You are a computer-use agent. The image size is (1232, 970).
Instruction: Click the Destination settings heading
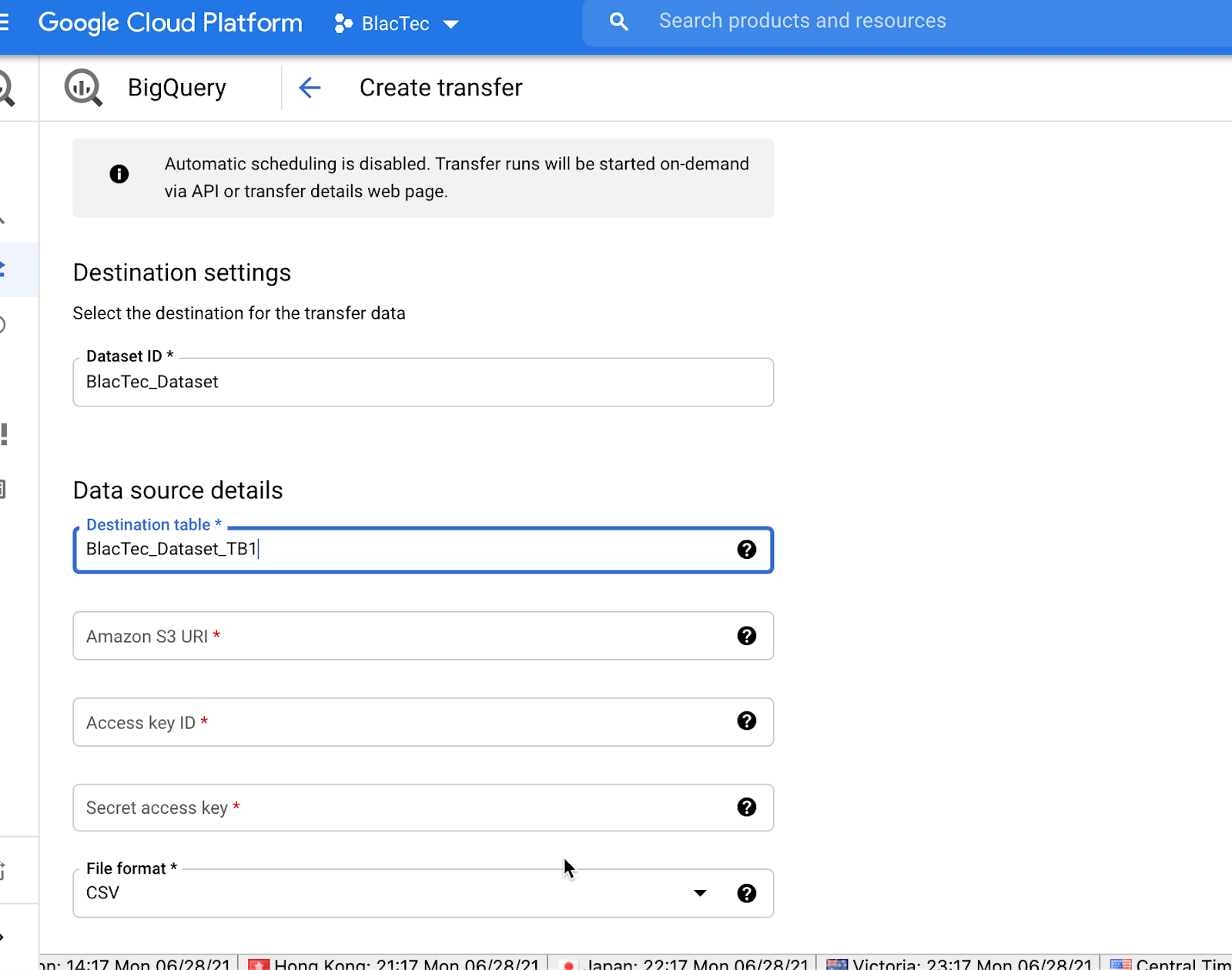tap(182, 273)
